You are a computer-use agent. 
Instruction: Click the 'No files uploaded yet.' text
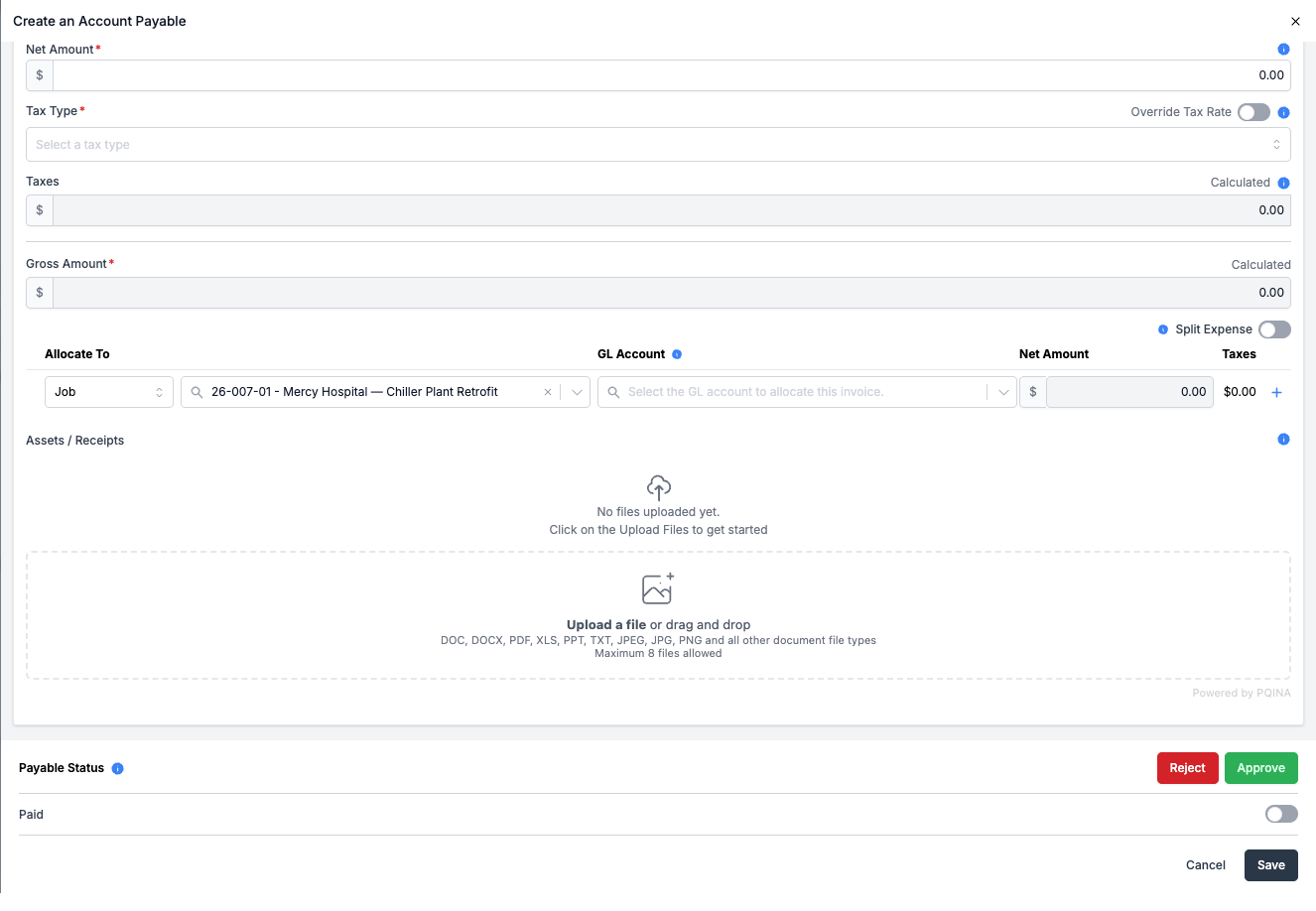(658, 512)
